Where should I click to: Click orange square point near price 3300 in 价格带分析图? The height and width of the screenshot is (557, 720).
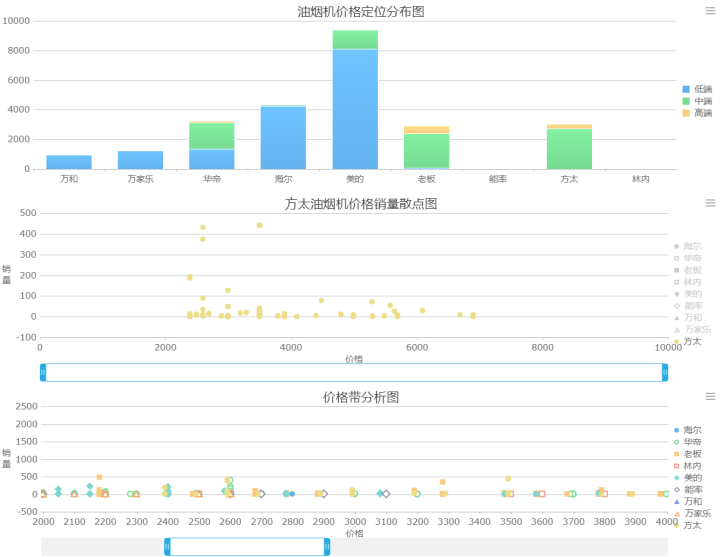point(443,482)
